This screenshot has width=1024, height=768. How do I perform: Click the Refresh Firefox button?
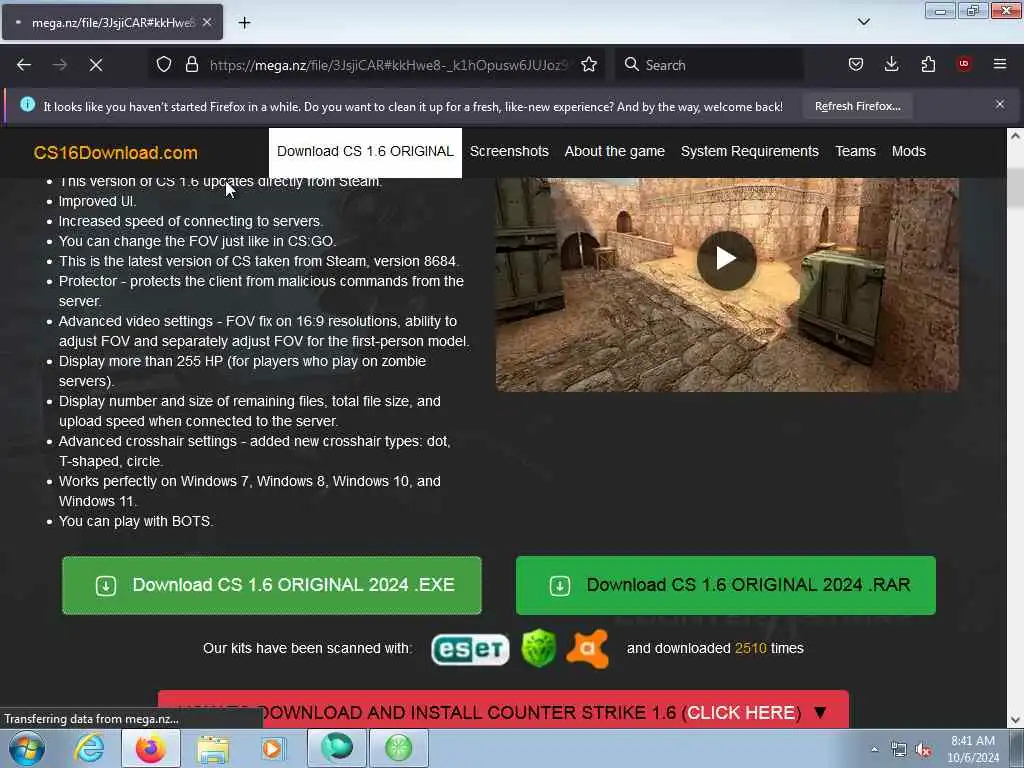click(x=857, y=106)
